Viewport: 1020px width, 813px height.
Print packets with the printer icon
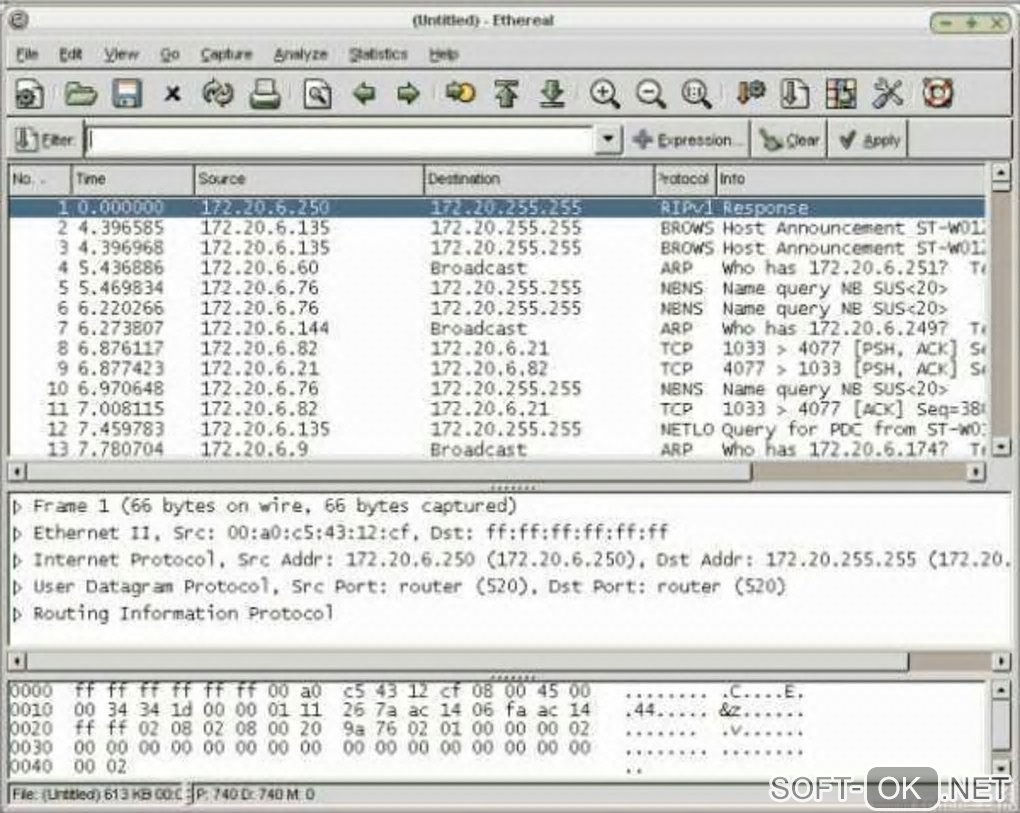(265, 94)
